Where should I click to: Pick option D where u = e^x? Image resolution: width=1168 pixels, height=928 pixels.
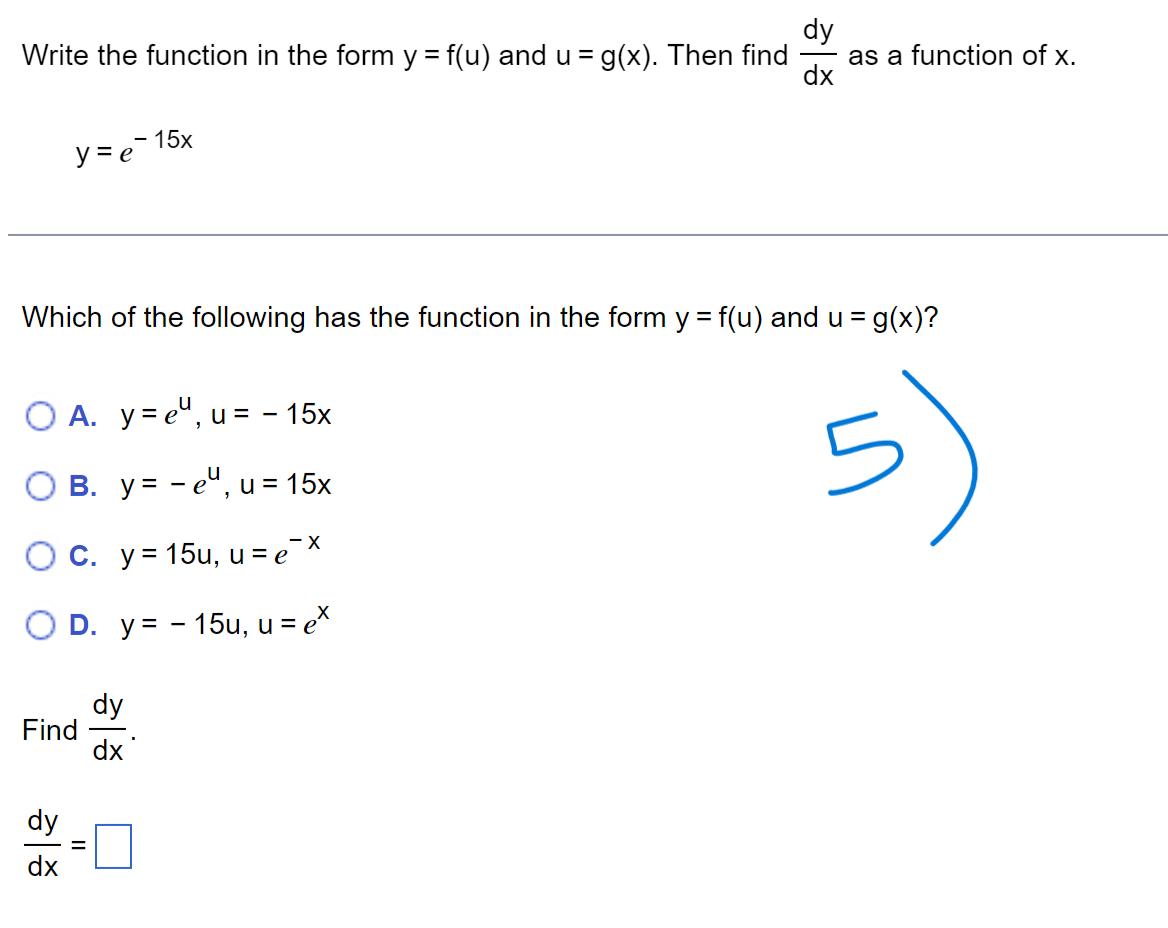tap(41, 624)
